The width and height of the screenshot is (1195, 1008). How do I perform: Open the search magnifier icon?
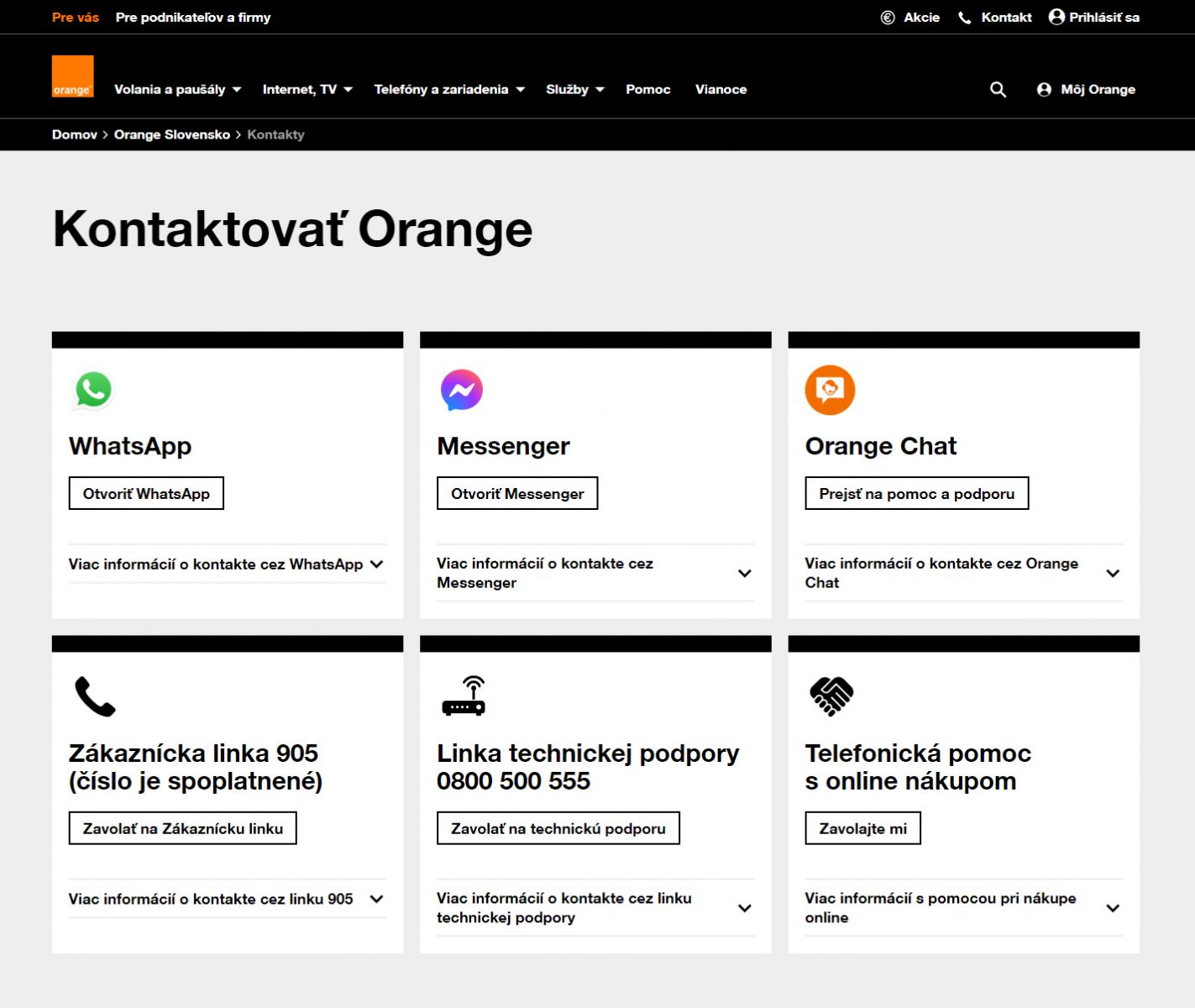point(998,90)
